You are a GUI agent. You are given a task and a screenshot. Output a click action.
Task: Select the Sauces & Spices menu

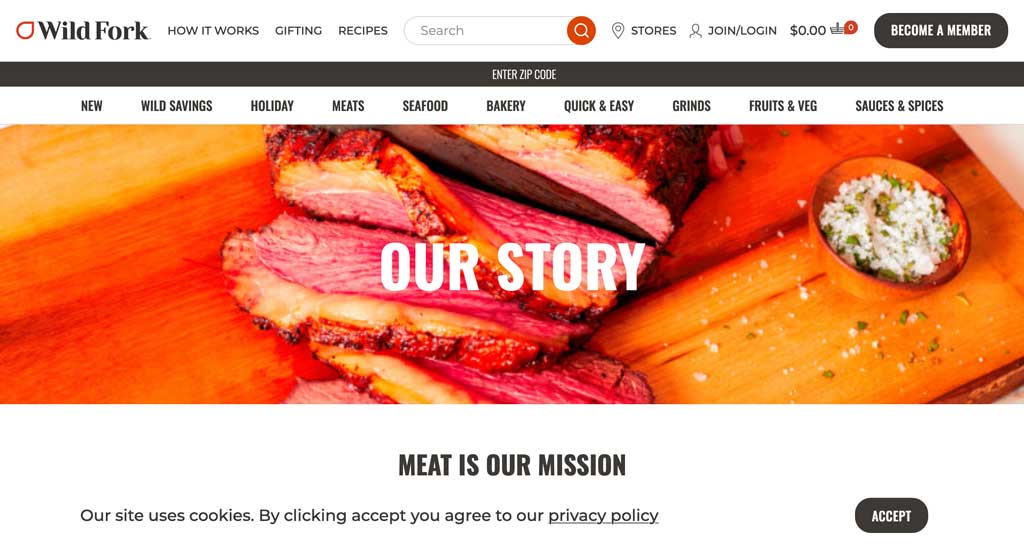899,106
